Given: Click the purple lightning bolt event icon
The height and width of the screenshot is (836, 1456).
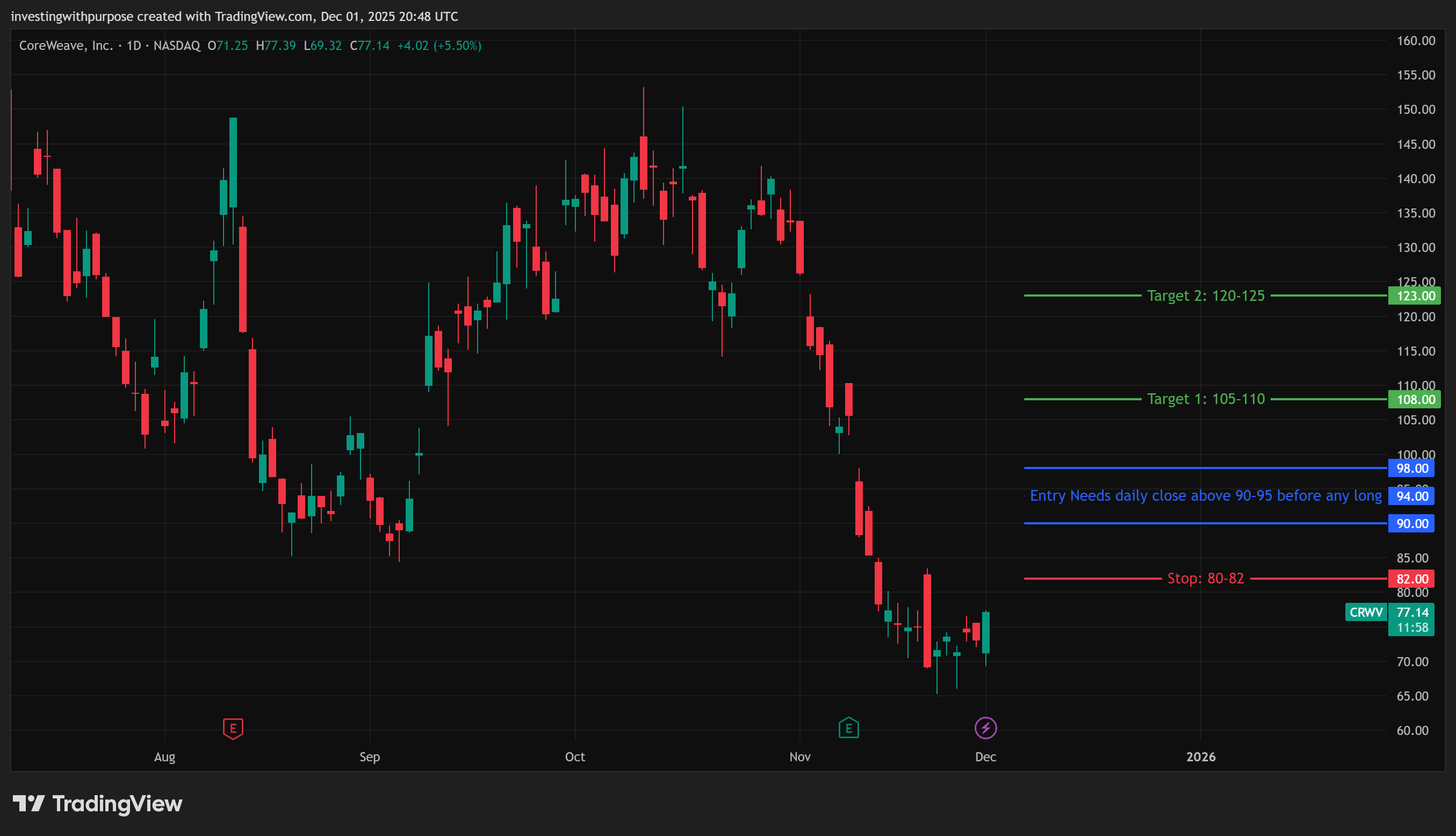Looking at the screenshot, I should [985, 728].
